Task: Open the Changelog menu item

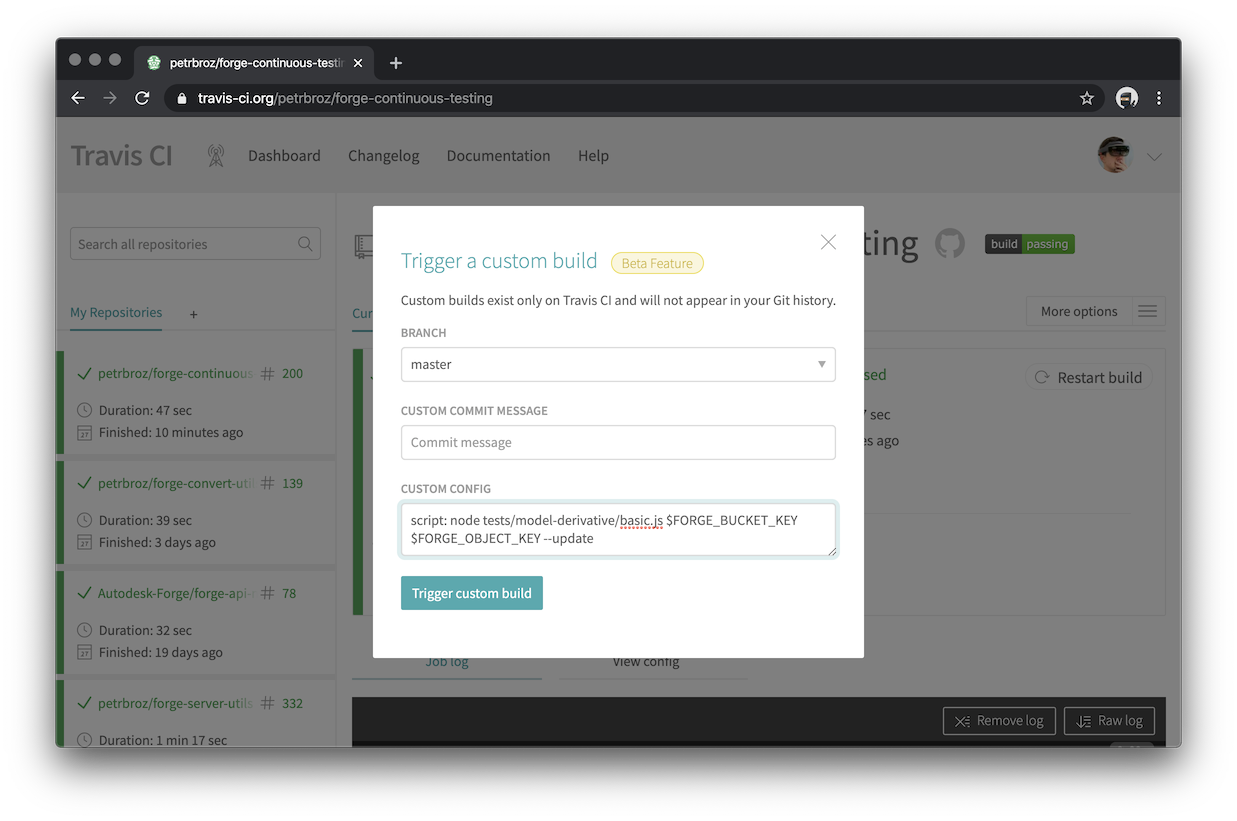Action: (x=384, y=156)
